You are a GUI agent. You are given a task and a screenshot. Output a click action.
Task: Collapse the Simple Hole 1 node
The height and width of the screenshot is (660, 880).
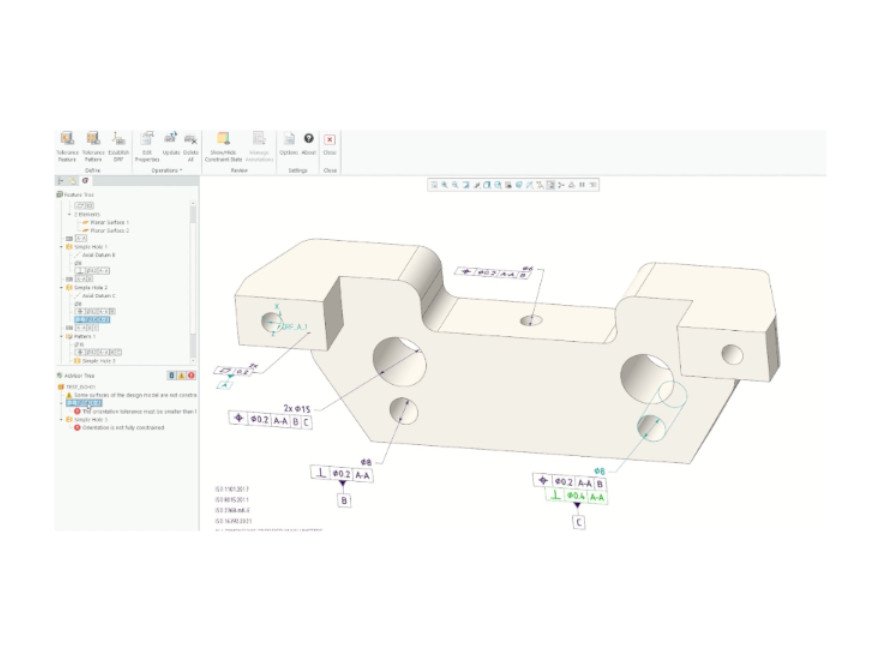[x=62, y=246]
